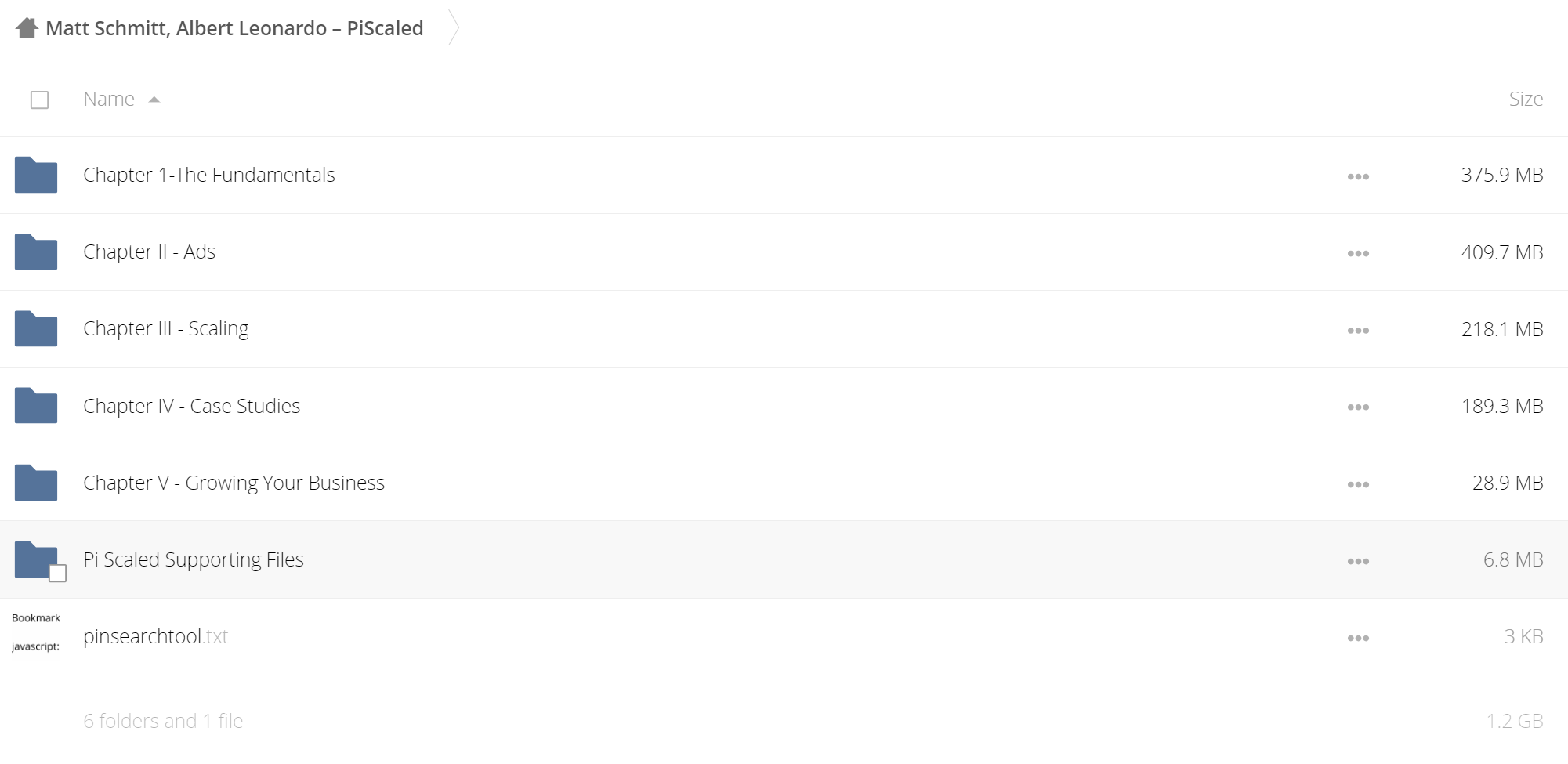1568x764 pixels.
Task: Open actions menu for Chapter 1-The Fundamentals
Action: 1358,176
